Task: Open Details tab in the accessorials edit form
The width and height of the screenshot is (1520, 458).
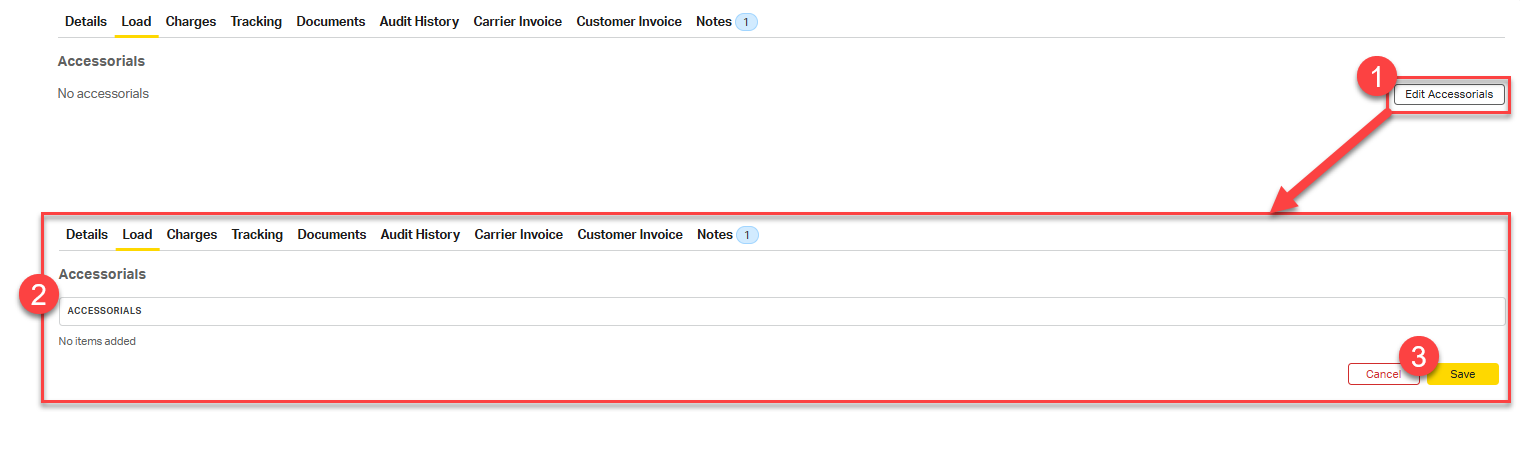Action: (87, 234)
